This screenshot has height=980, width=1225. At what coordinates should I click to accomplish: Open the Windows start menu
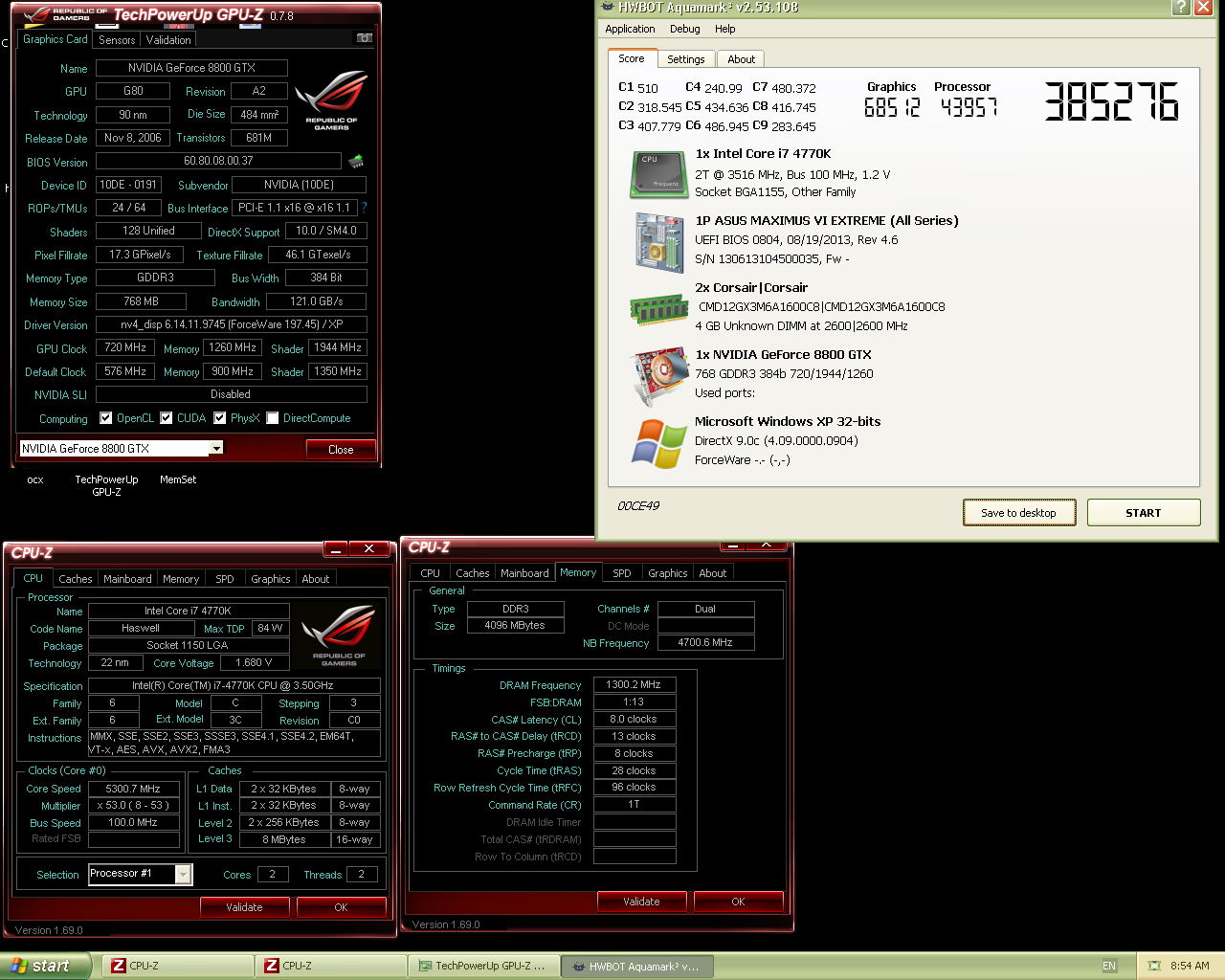click(x=45, y=966)
